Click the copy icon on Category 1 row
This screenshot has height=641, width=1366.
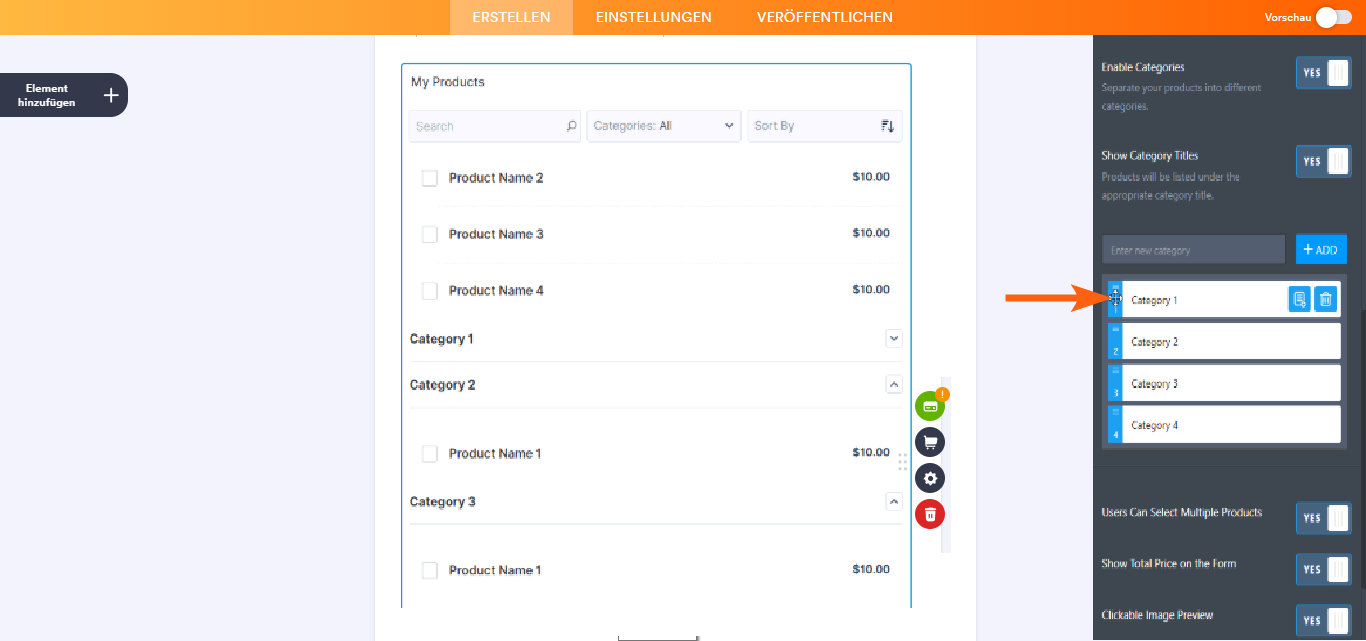1299,299
